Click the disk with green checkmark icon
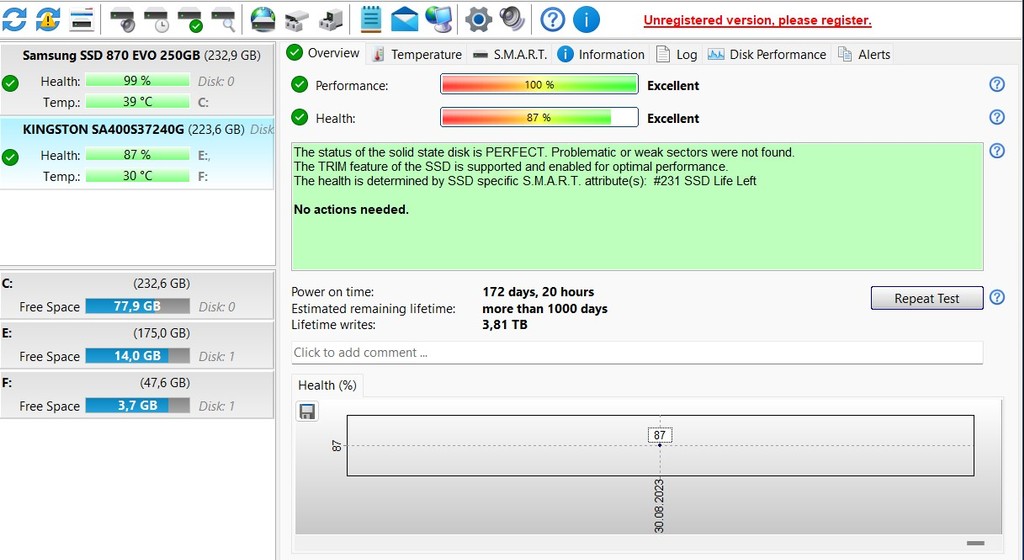The height and width of the screenshot is (560, 1024). (x=190, y=19)
